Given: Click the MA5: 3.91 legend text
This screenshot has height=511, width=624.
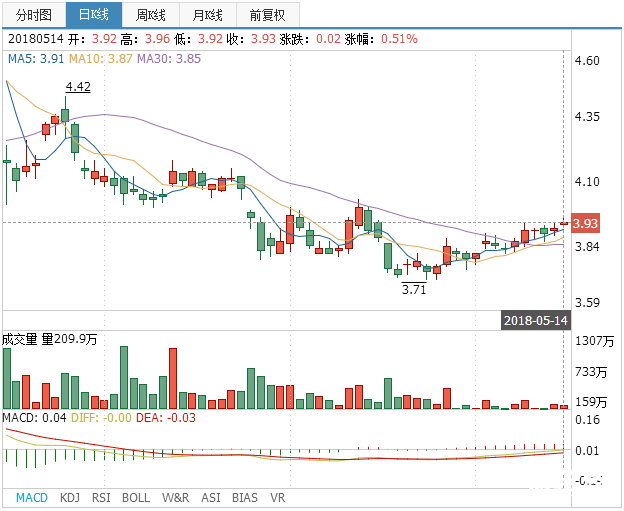Looking at the screenshot, I should [x=36, y=59].
